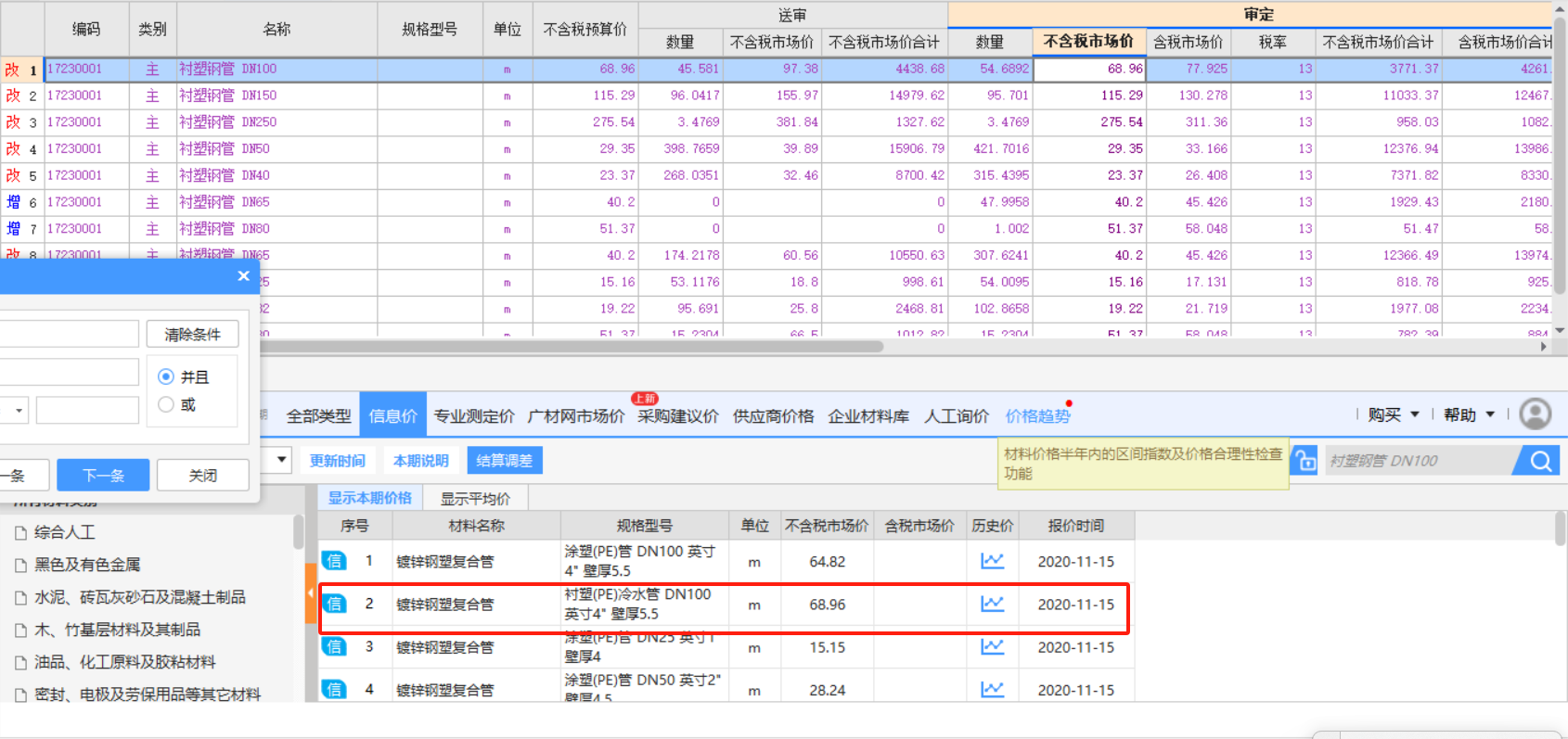Click column header 历史价
This screenshot has width=1568, height=739.
click(993, 526)
